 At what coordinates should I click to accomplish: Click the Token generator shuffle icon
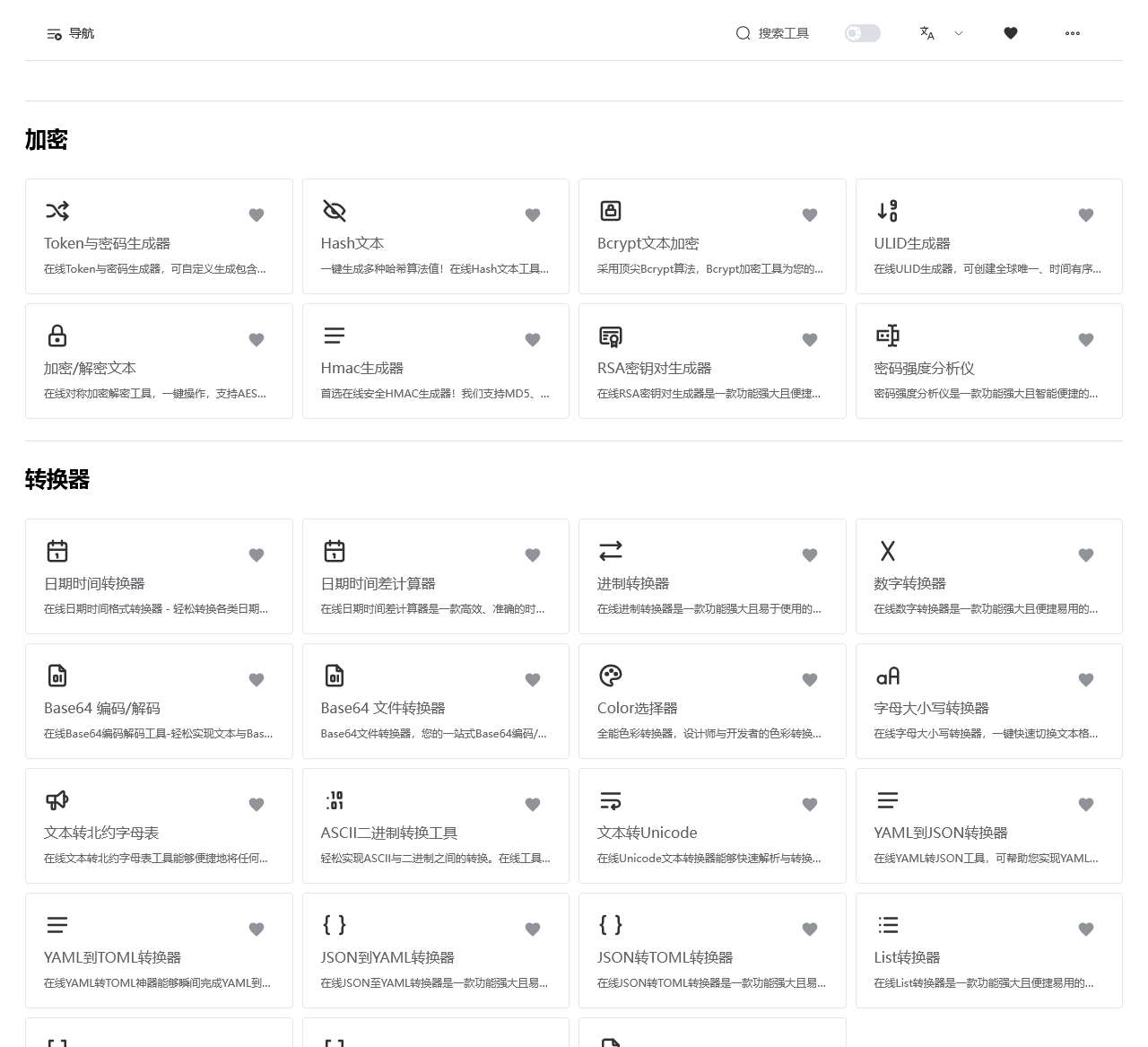pyautogui.click(x=57, y=211)
